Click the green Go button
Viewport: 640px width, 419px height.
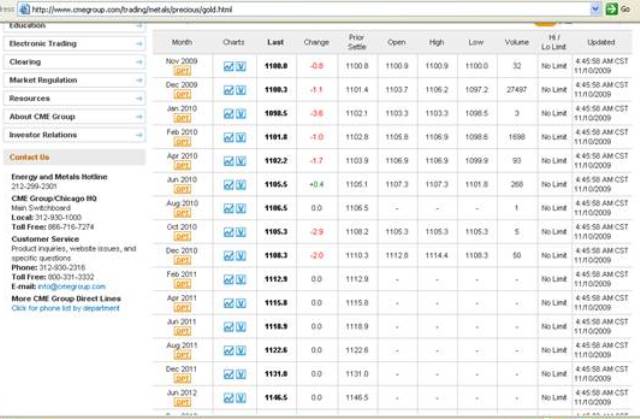tap(611, 9)
